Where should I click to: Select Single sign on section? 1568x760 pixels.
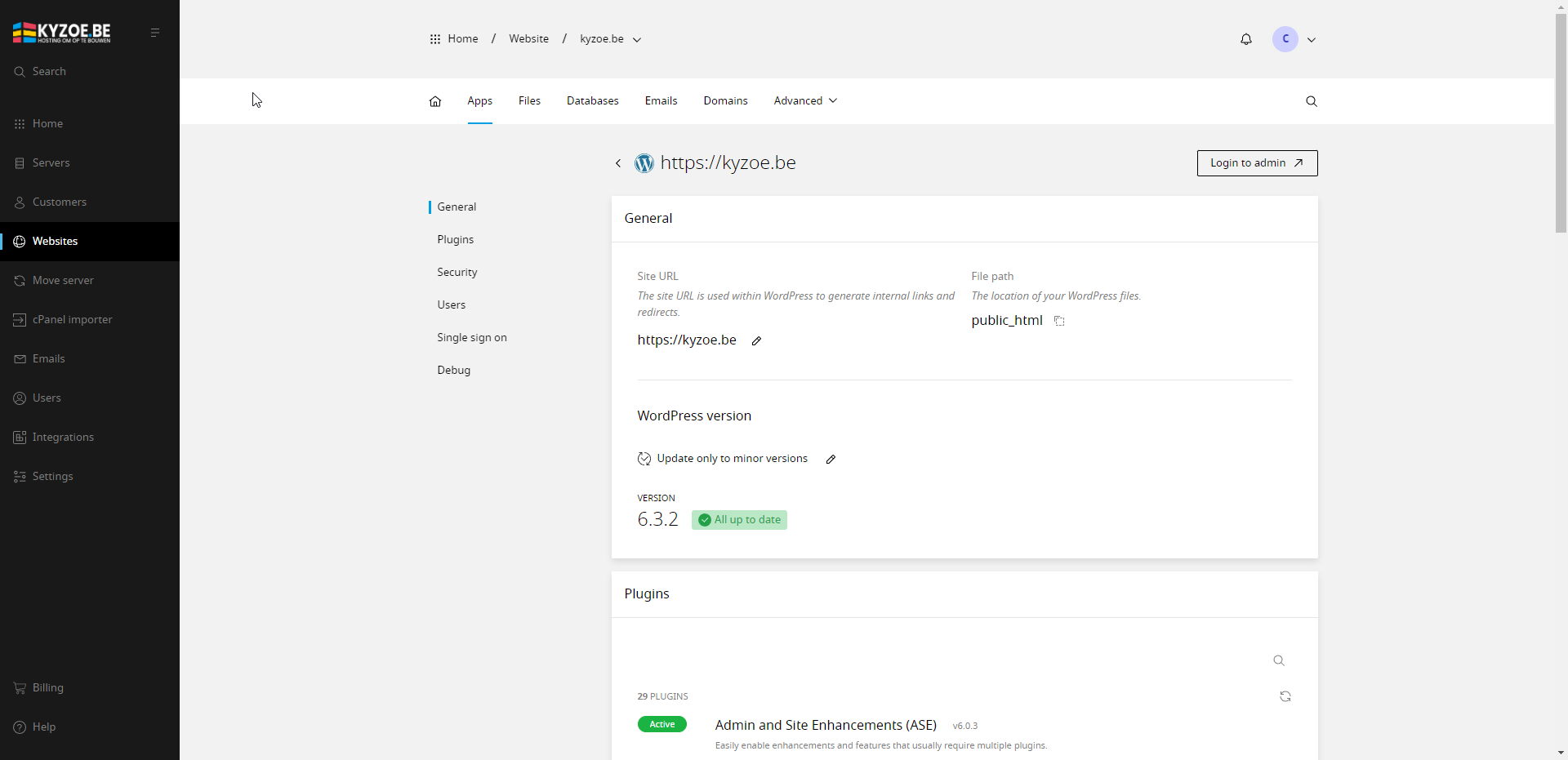(x=472, y=338)
